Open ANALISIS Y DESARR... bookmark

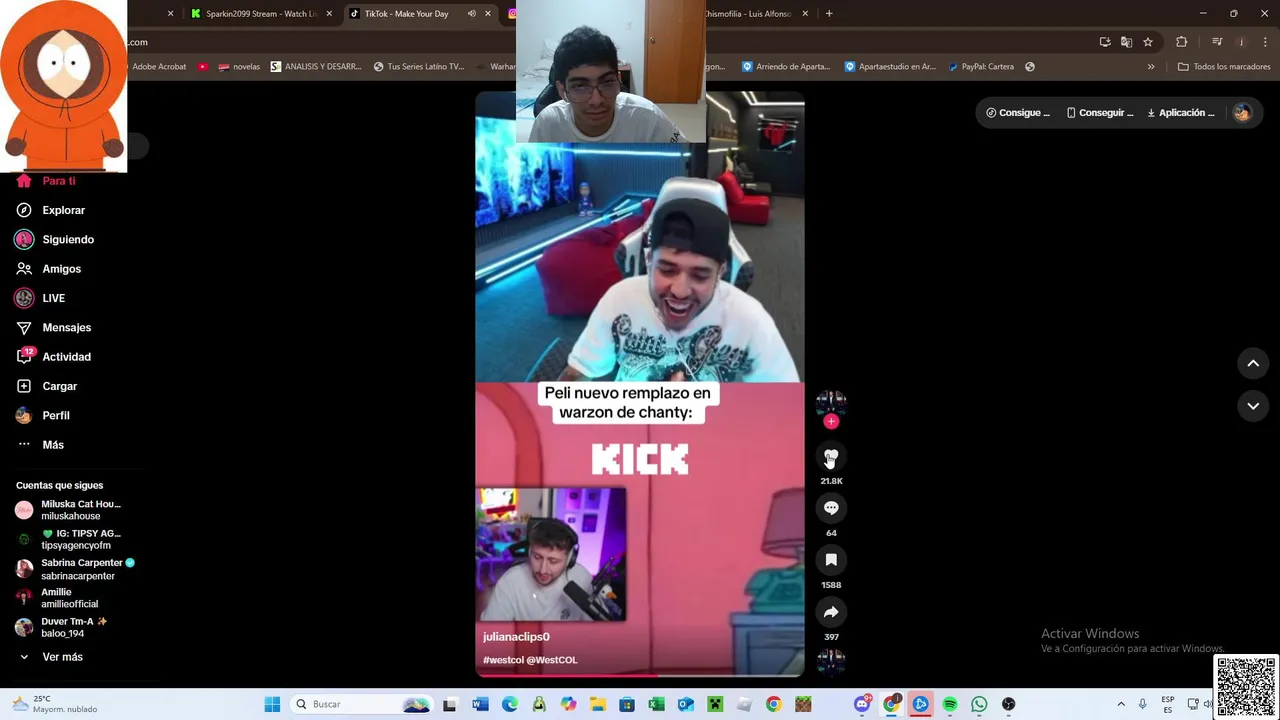coord(316,67)
